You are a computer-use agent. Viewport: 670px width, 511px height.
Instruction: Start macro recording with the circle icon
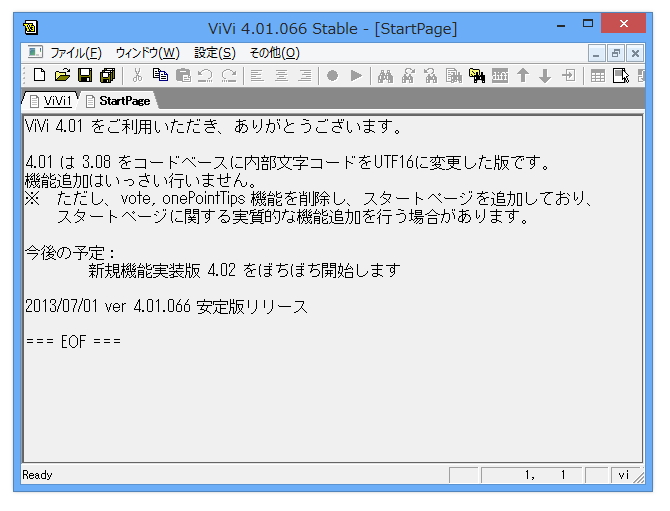(x=332, y=76)
